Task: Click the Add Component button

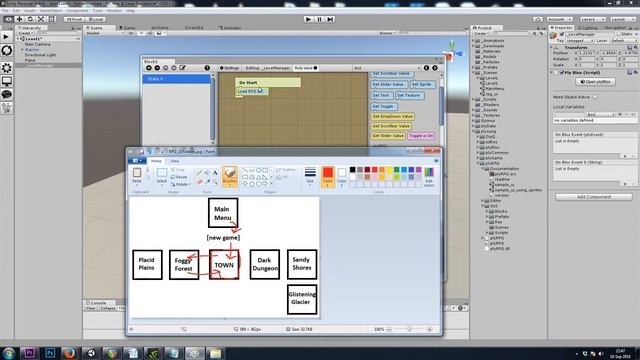Action: pyautogui.click(x=593, y=197)
